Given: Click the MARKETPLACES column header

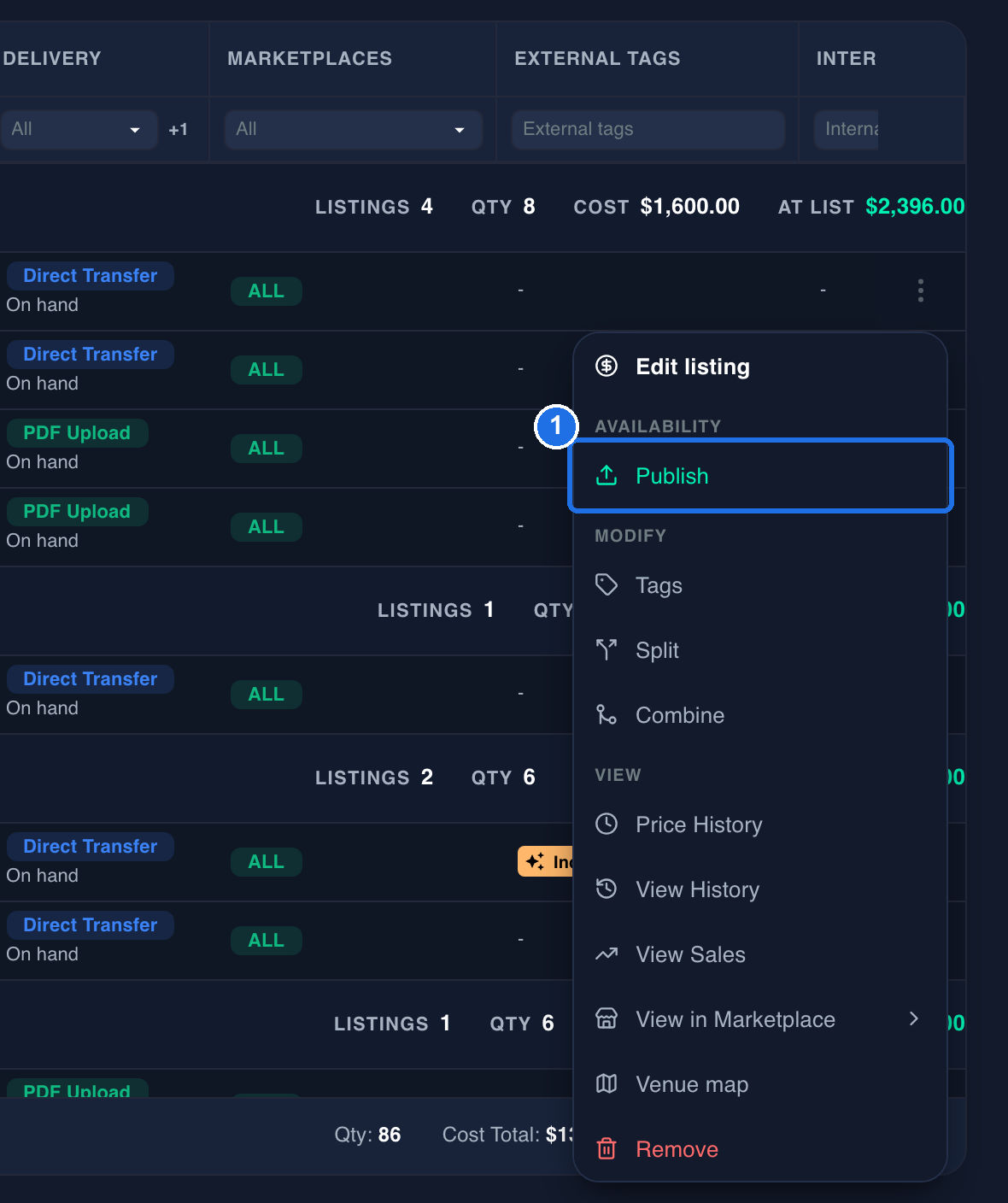Looking at the screenshot, I should click(x=310, y=59).
